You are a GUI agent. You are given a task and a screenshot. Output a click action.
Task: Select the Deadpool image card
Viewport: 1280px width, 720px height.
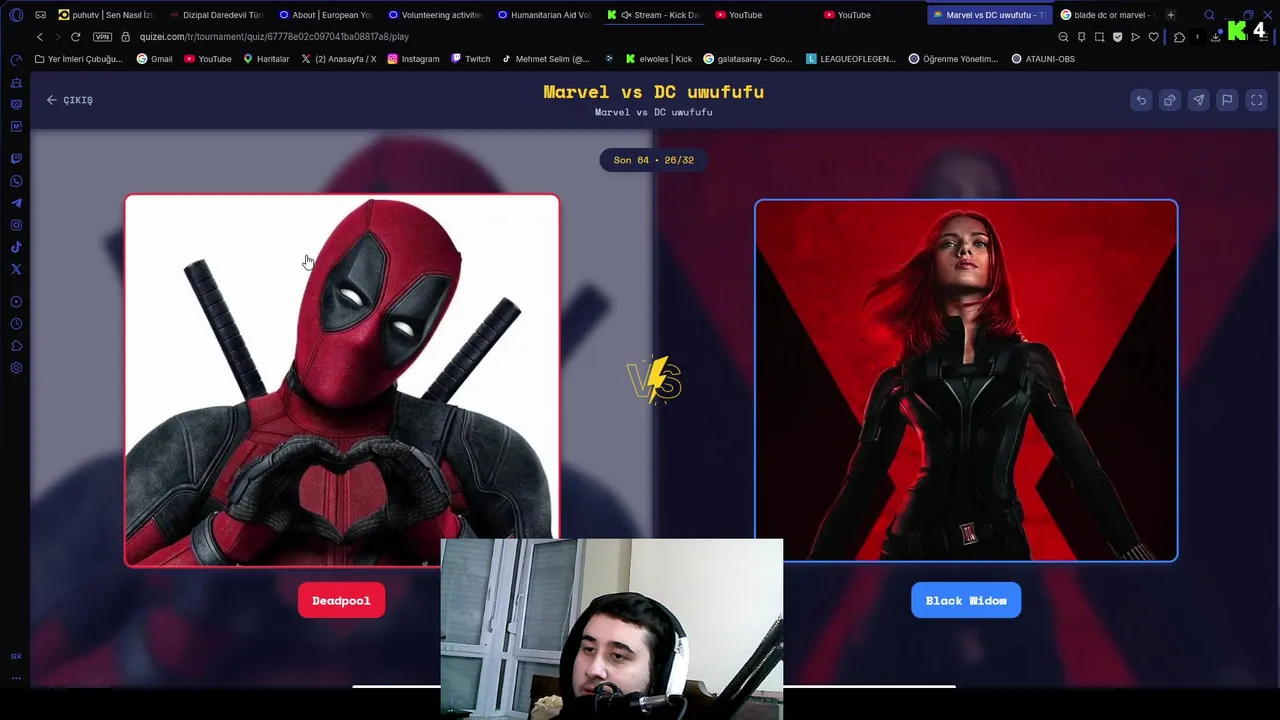coord(341,380)
